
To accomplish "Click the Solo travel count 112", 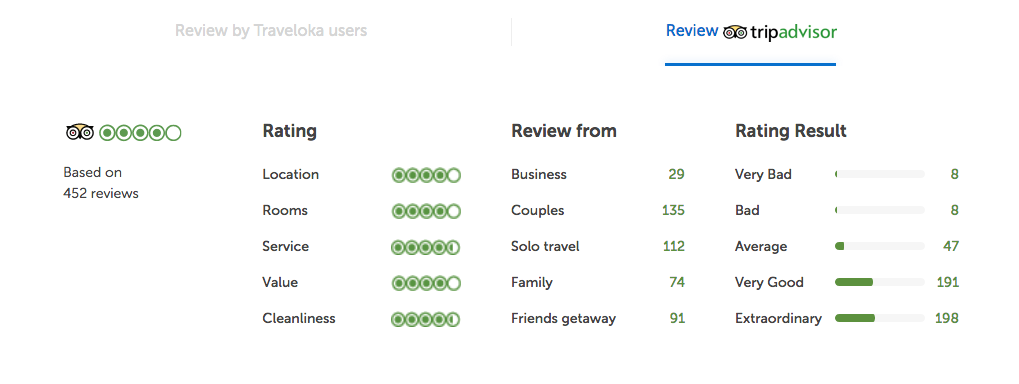I will pos(673,246).
